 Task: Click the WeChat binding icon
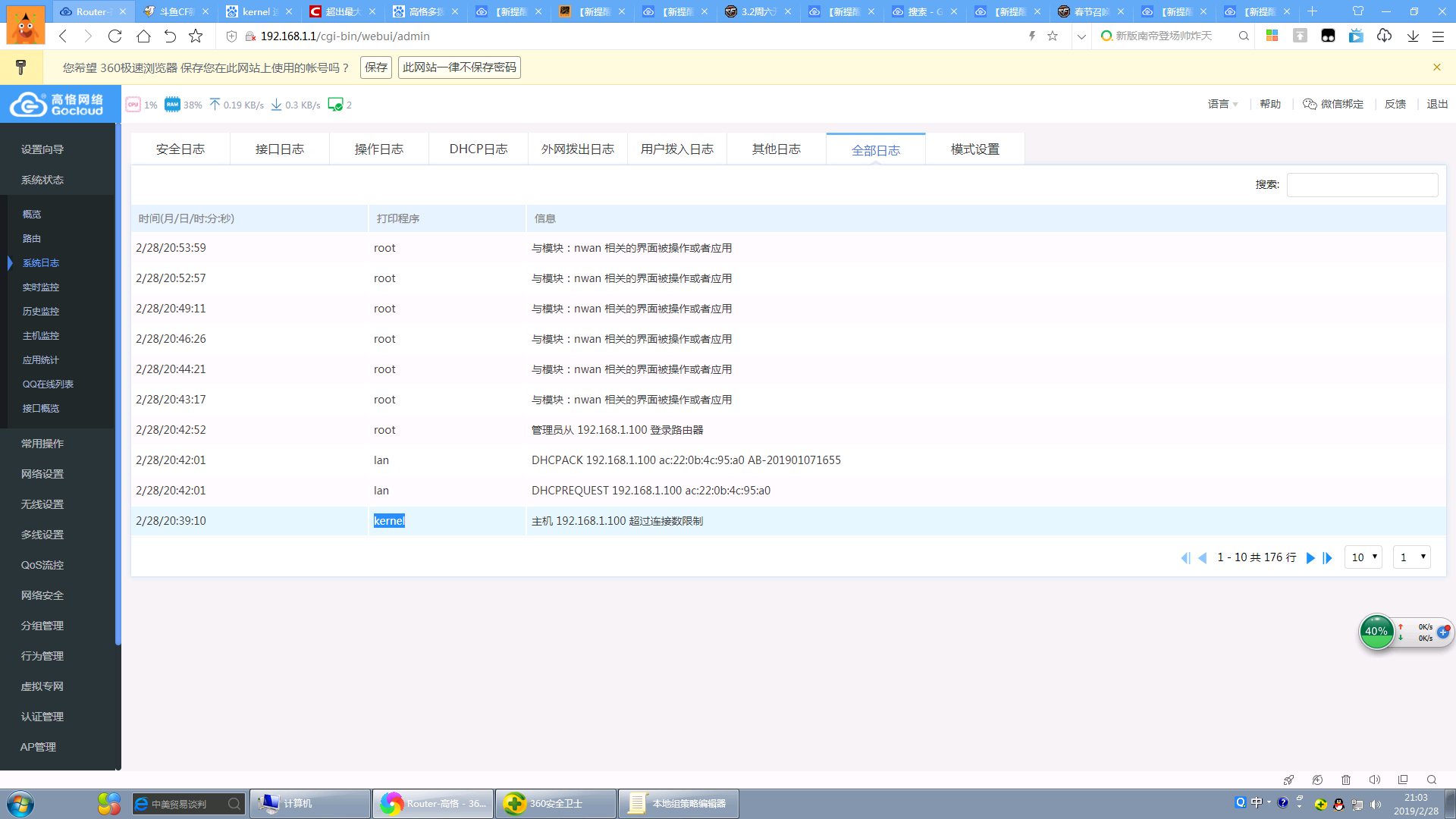tap(1310, 104)
